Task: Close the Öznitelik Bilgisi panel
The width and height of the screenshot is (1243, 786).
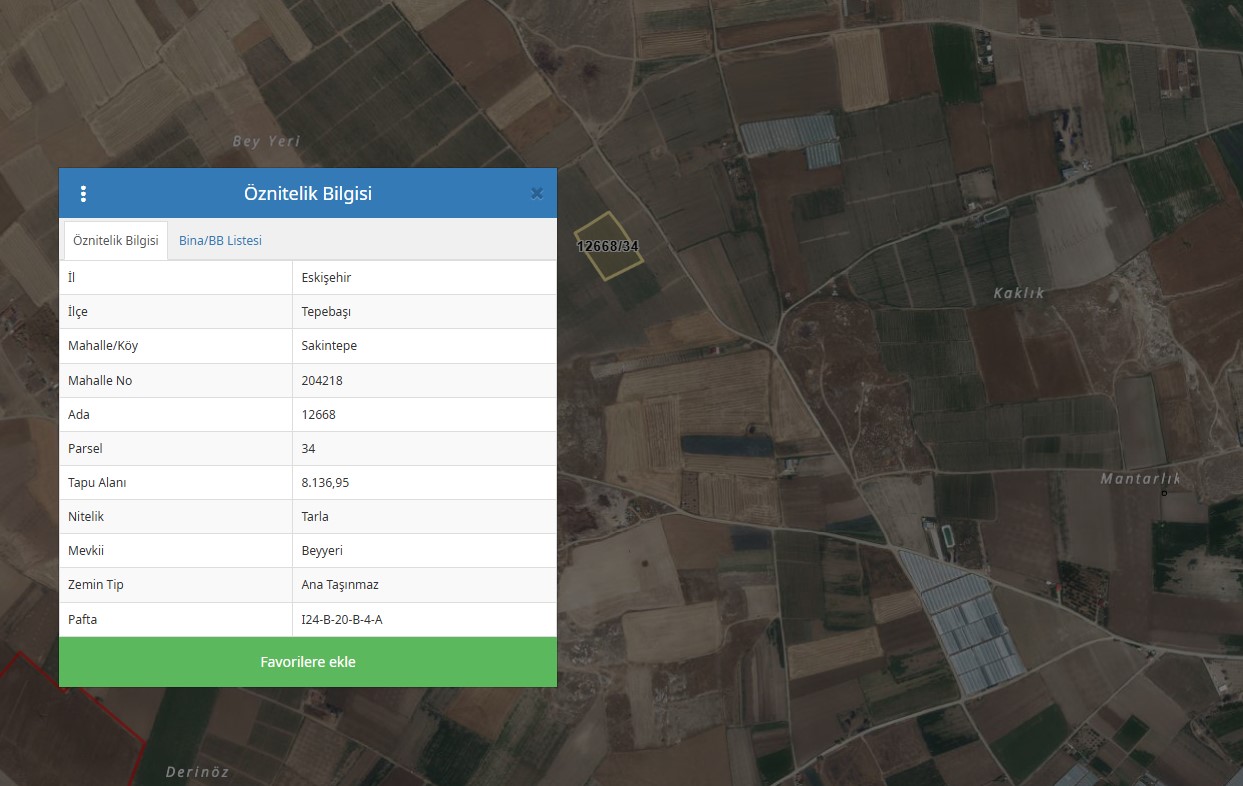Action: (536, 194)
